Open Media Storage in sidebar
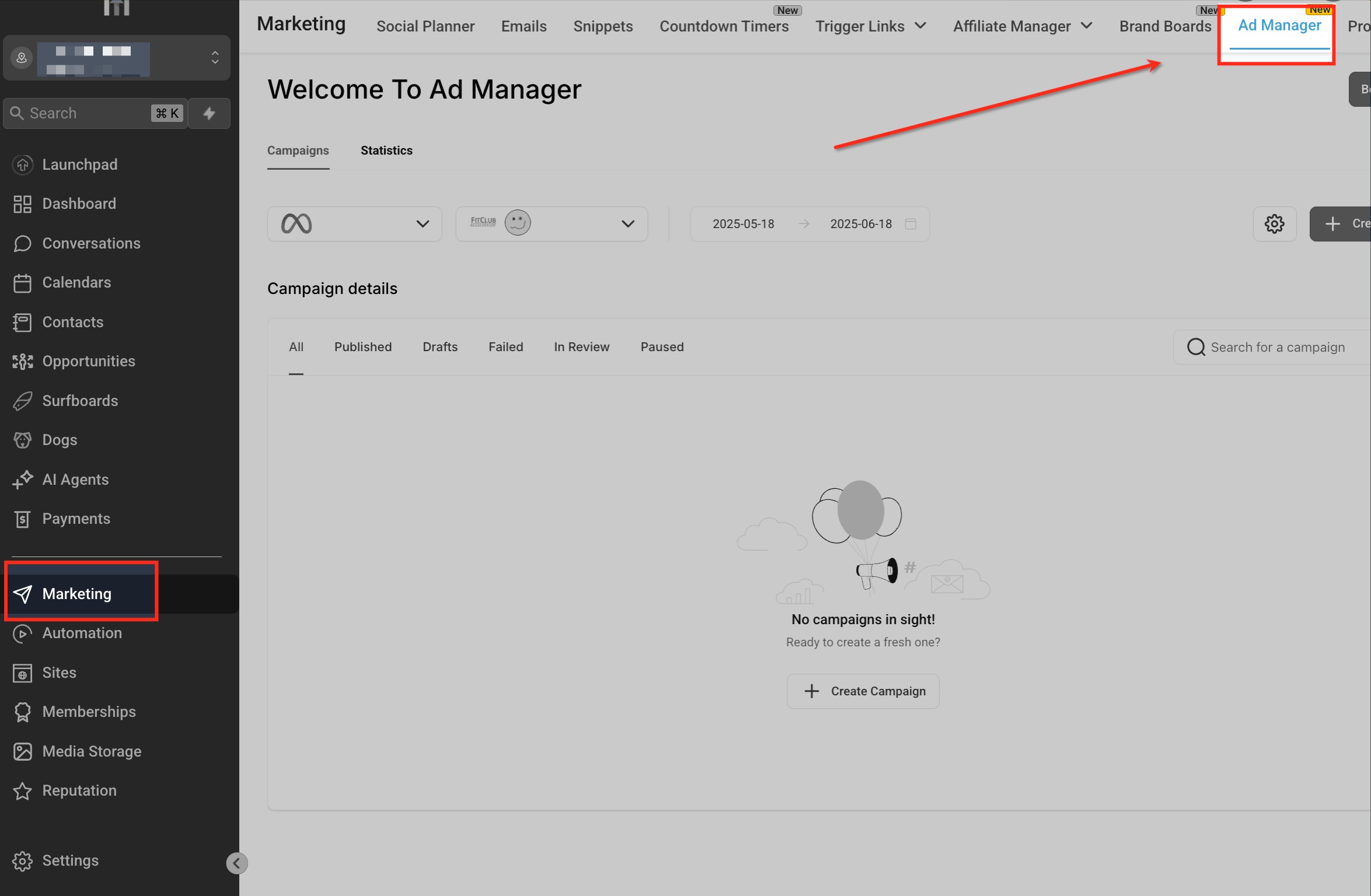Viewport: 1371px width, 896px height. pos(92,751)
